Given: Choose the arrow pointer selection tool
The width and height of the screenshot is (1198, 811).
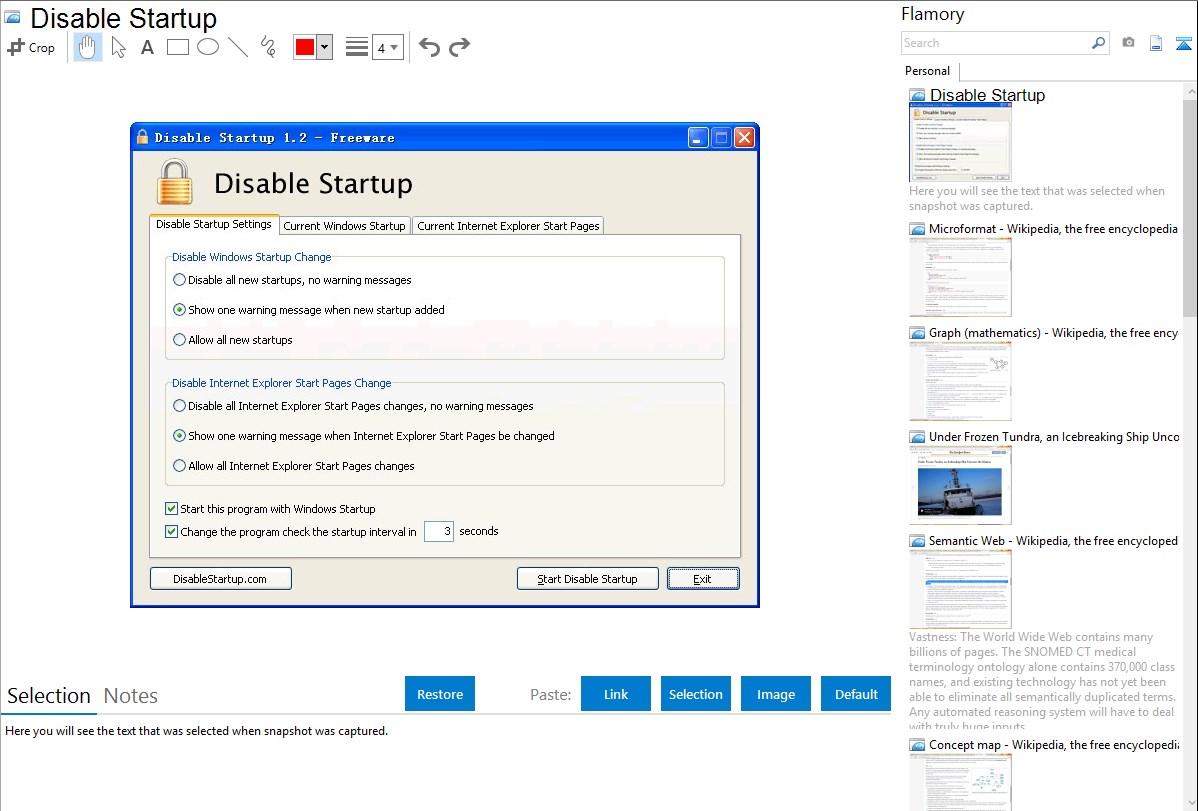Looking at the screenshot, I should [x=118, y=47].
